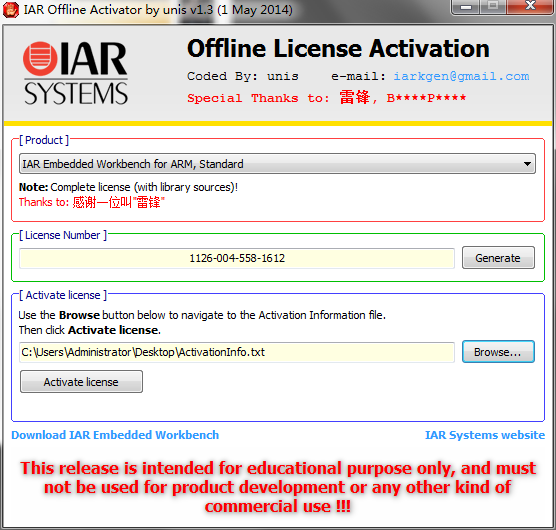This screenshot has height=530, width=556.
Task: Click the red educational purpose warning text
Action: (278, 487)
